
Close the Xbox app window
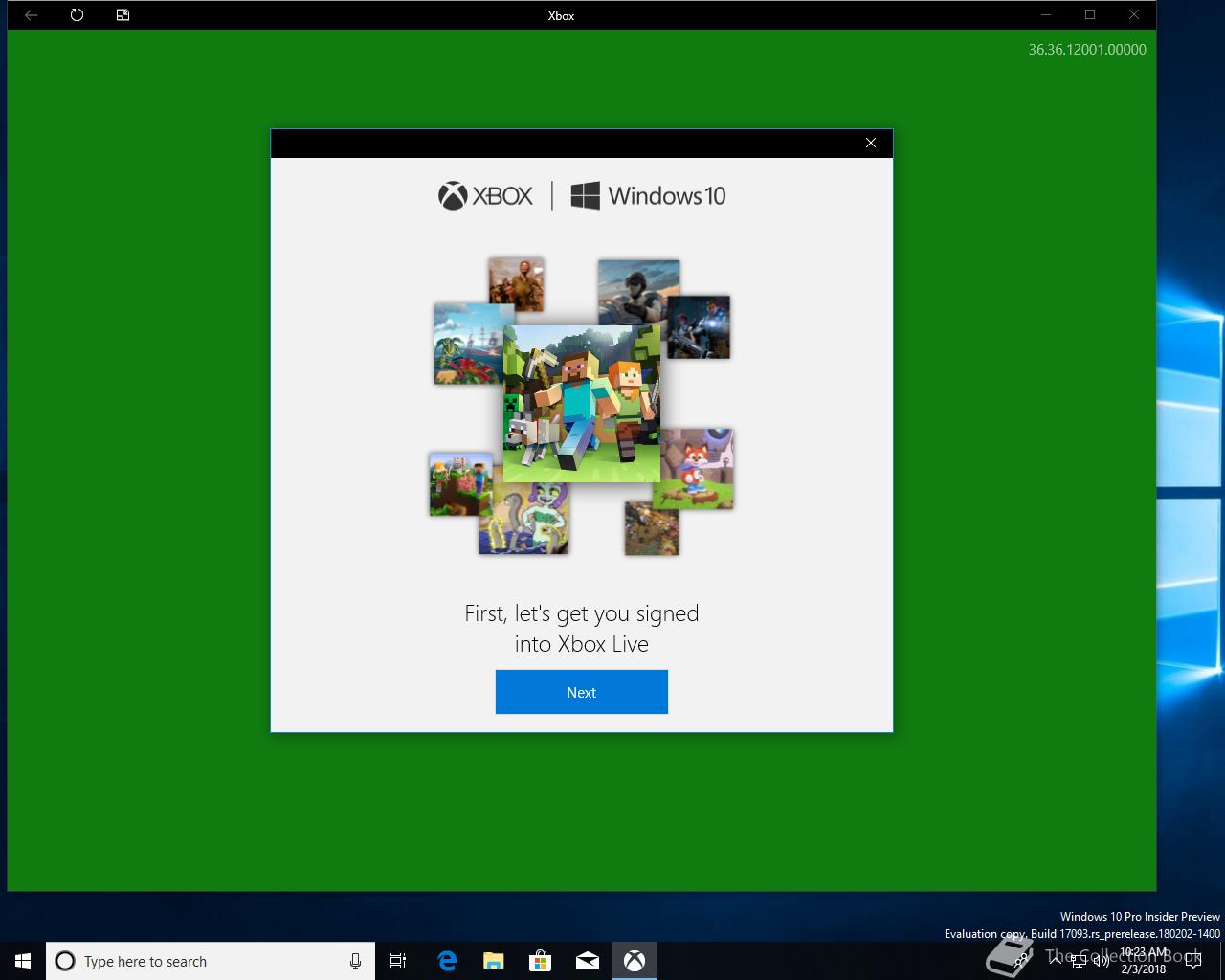pyautogui.click(x=1134, y=15)
